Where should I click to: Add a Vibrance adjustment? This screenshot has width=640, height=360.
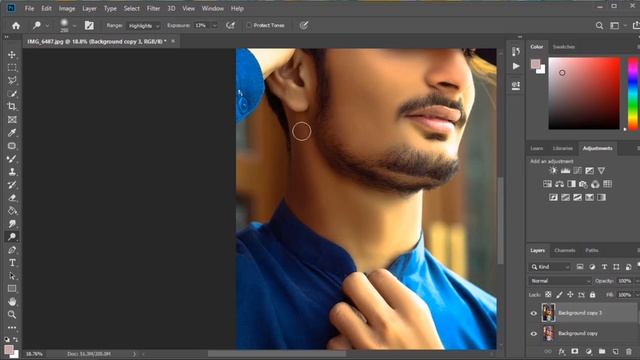pos(601,171)
